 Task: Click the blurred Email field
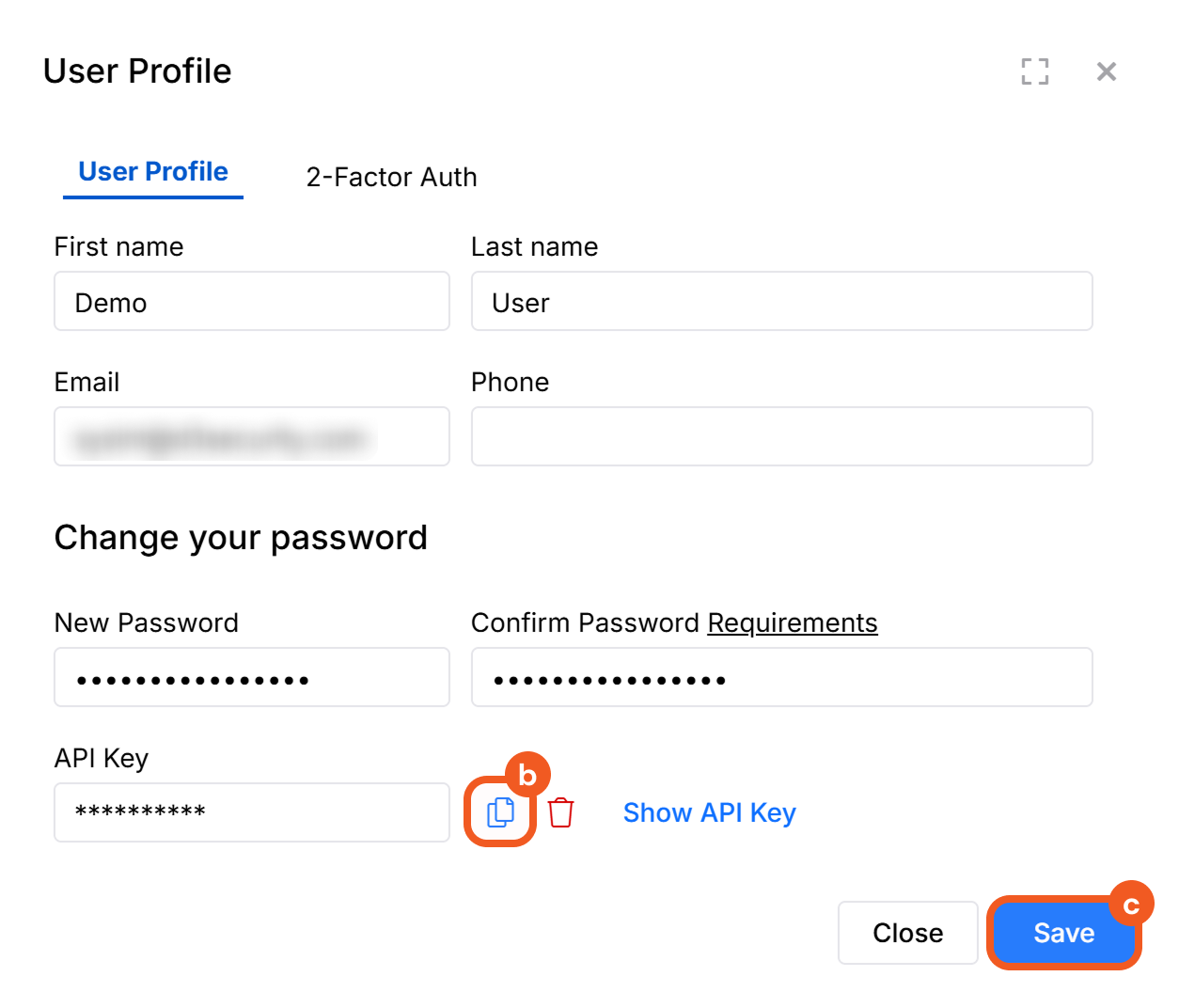point(252,437)
